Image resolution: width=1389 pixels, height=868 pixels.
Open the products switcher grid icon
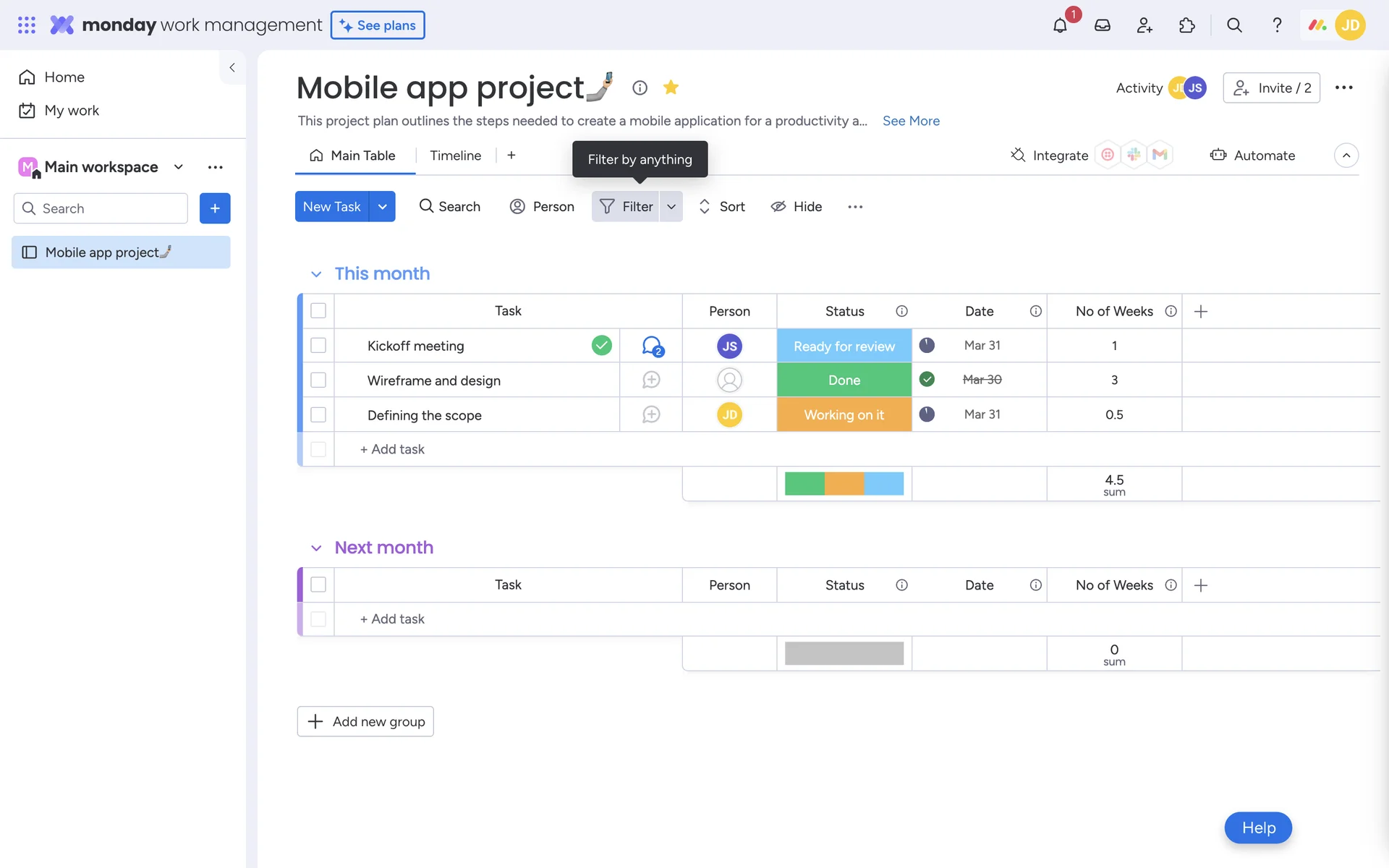[x=27, y=25]
